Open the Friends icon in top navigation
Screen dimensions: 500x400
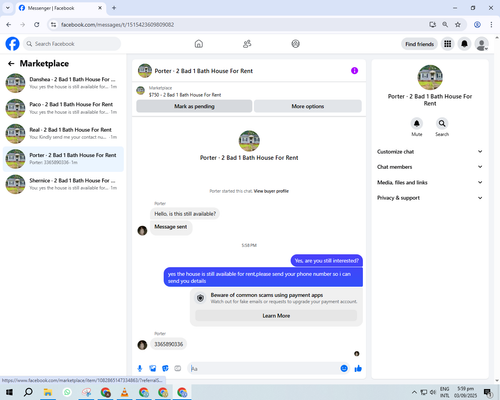(x=247, y=44)
